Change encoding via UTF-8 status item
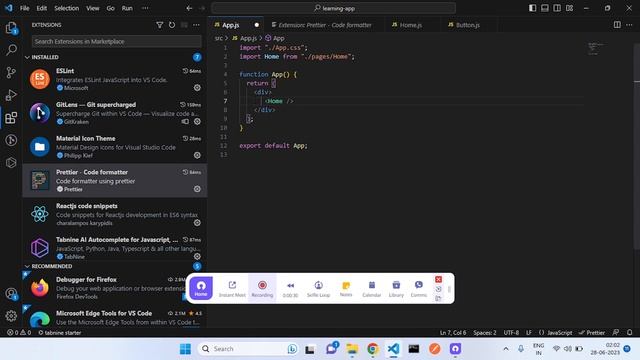 click(x=511, y=333)
